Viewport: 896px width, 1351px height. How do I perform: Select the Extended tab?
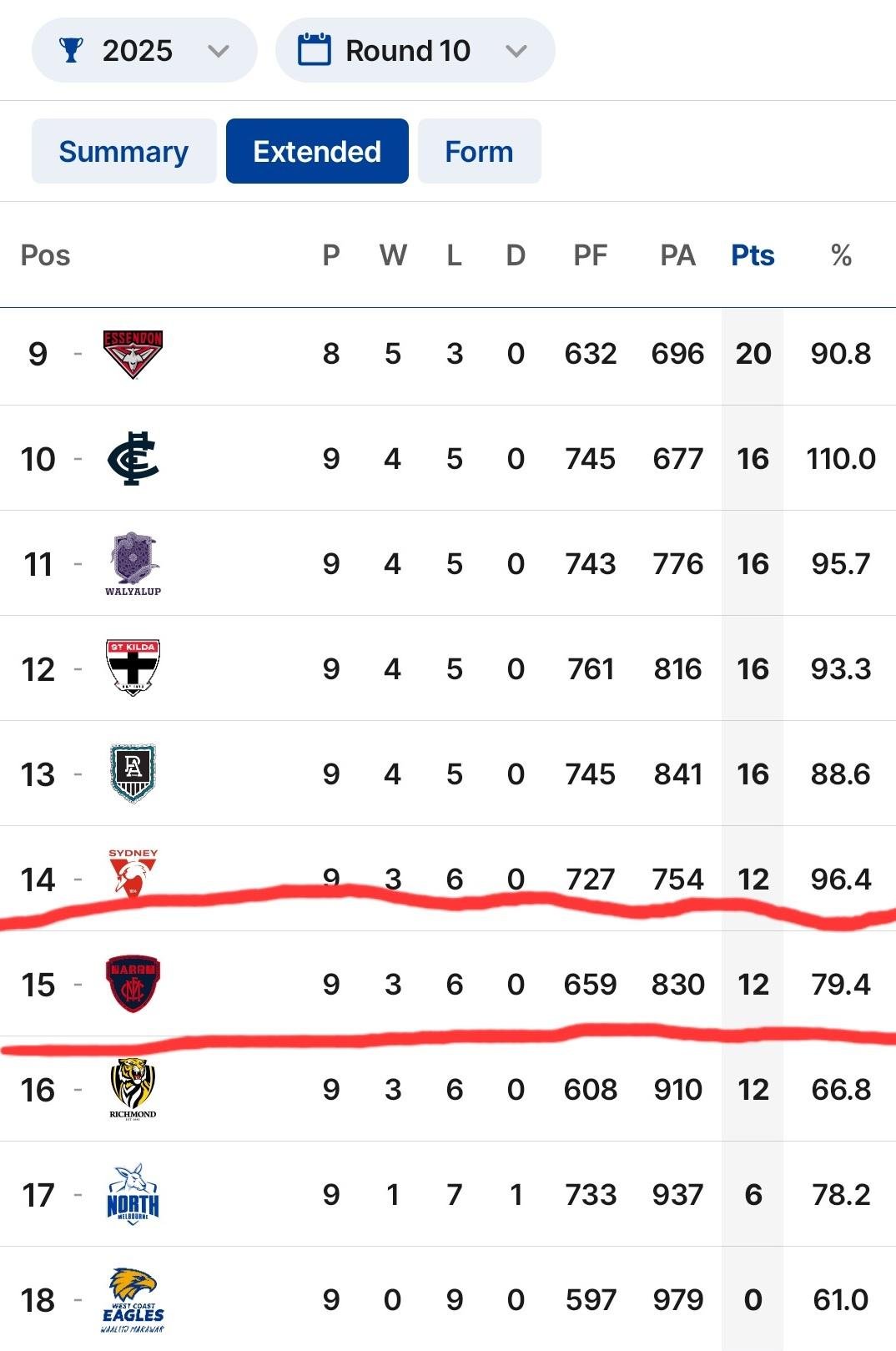pyautogui.click(x=317, y=151)
